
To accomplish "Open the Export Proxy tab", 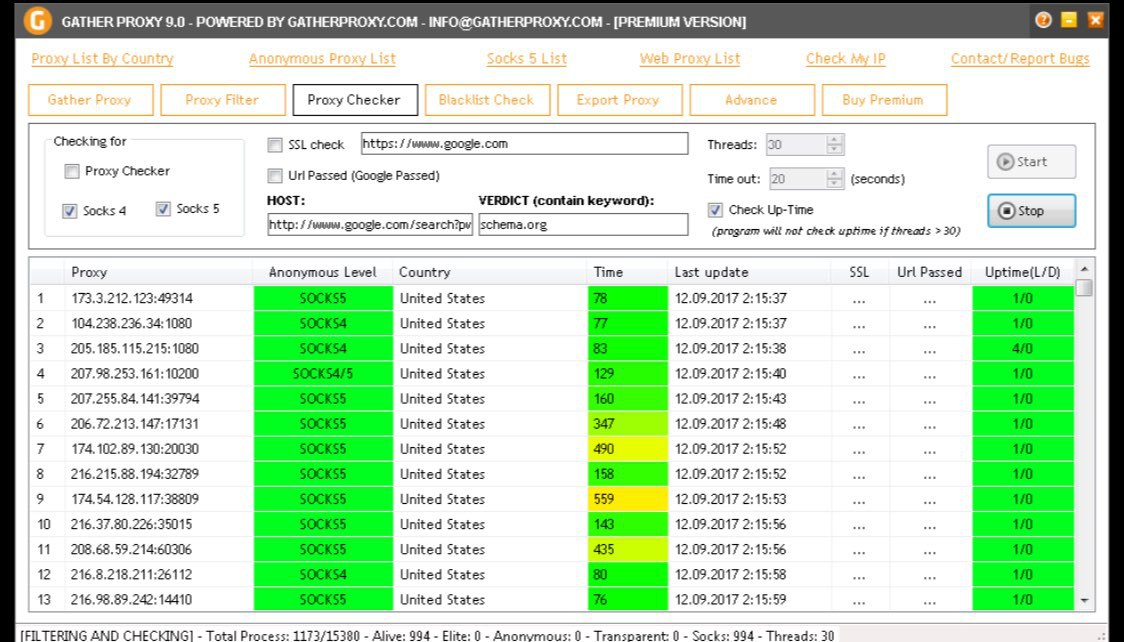I will pos(617,100).
